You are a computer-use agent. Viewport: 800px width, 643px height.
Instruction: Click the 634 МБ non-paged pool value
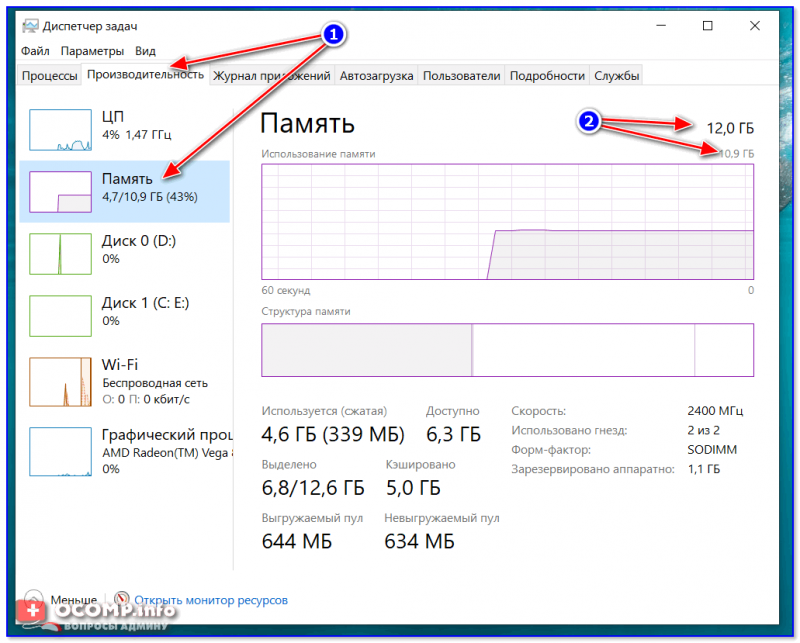click(419, 541)
